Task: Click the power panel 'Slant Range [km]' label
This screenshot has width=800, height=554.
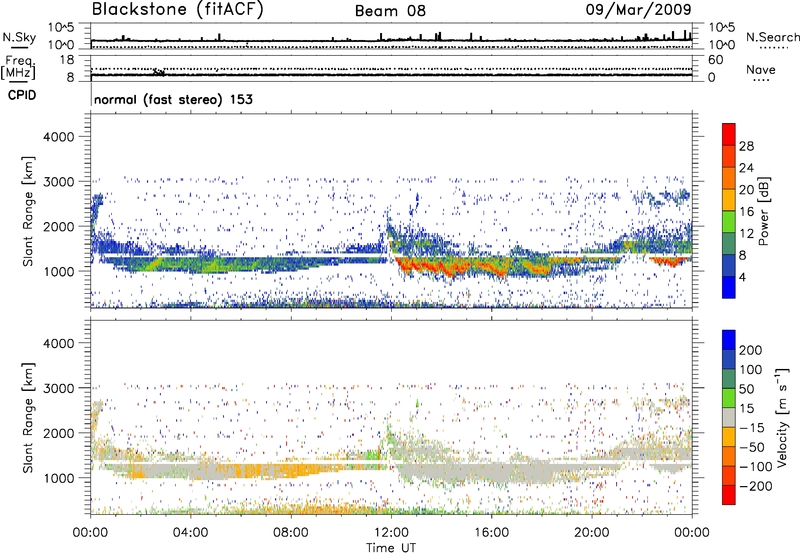Action: [28, 211]
